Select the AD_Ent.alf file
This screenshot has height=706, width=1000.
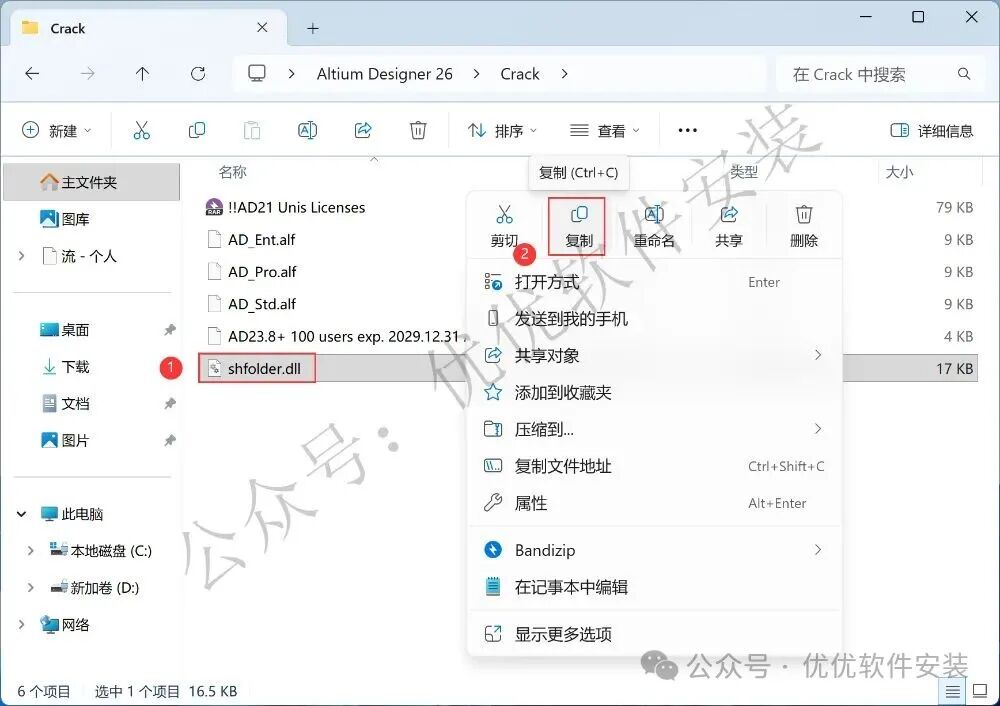point(261,240)
